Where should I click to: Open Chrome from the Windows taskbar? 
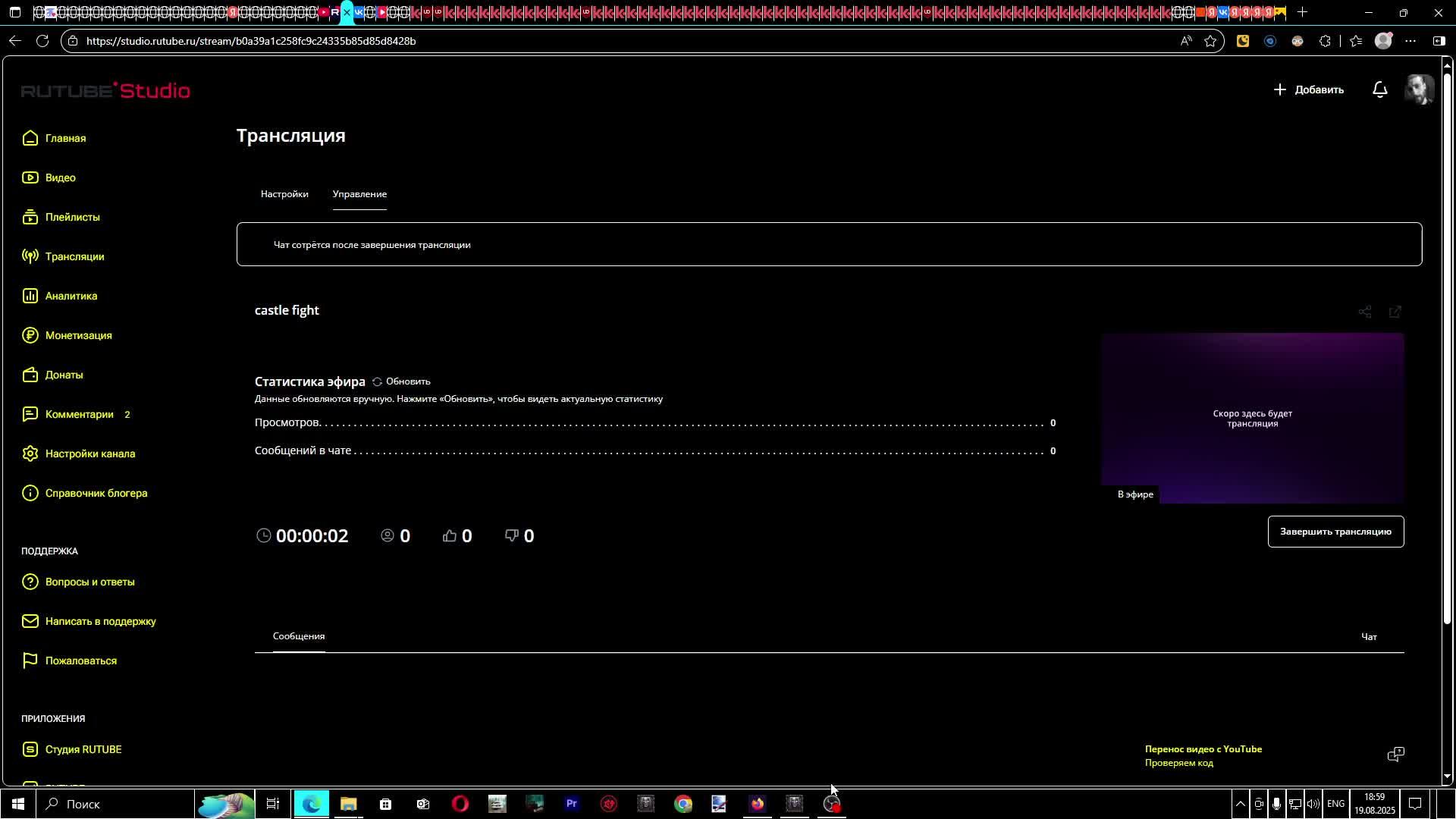point(683,804)
